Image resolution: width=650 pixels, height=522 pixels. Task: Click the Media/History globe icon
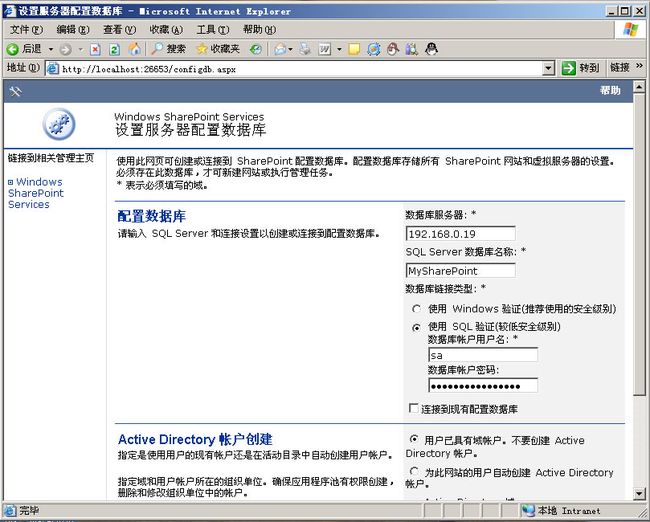pos(256,50)
